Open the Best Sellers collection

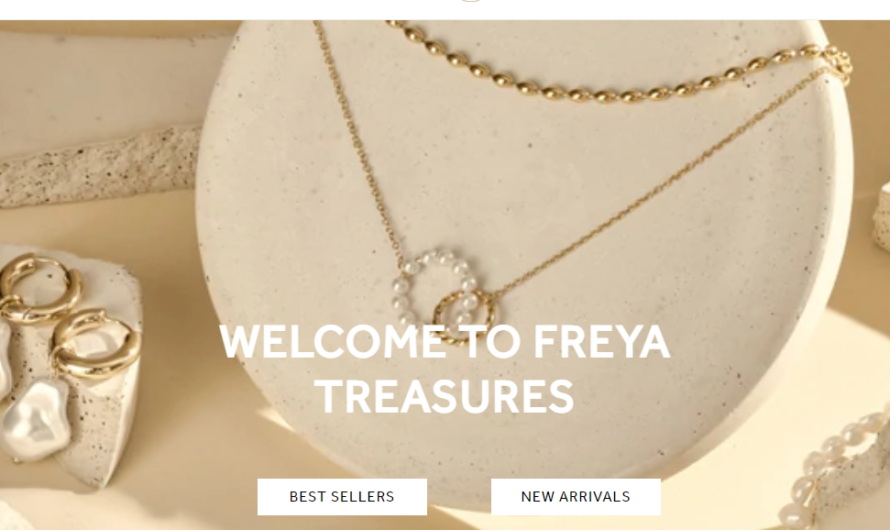[x=342, y=497]
